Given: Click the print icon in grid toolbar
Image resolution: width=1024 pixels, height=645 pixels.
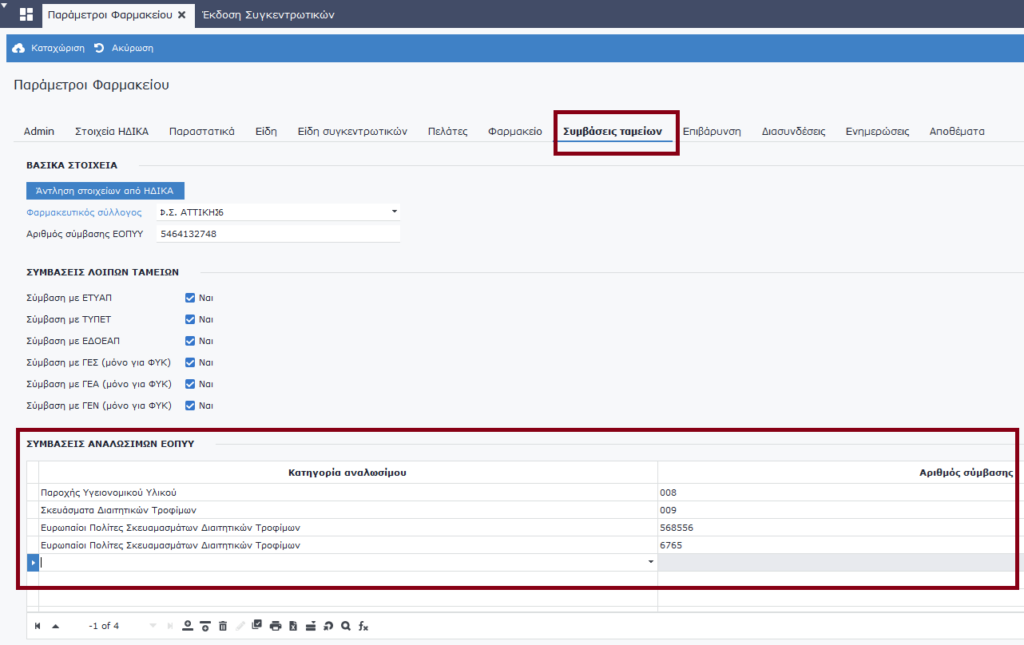Looking at the screenshot, I should [x=275, y=626].
